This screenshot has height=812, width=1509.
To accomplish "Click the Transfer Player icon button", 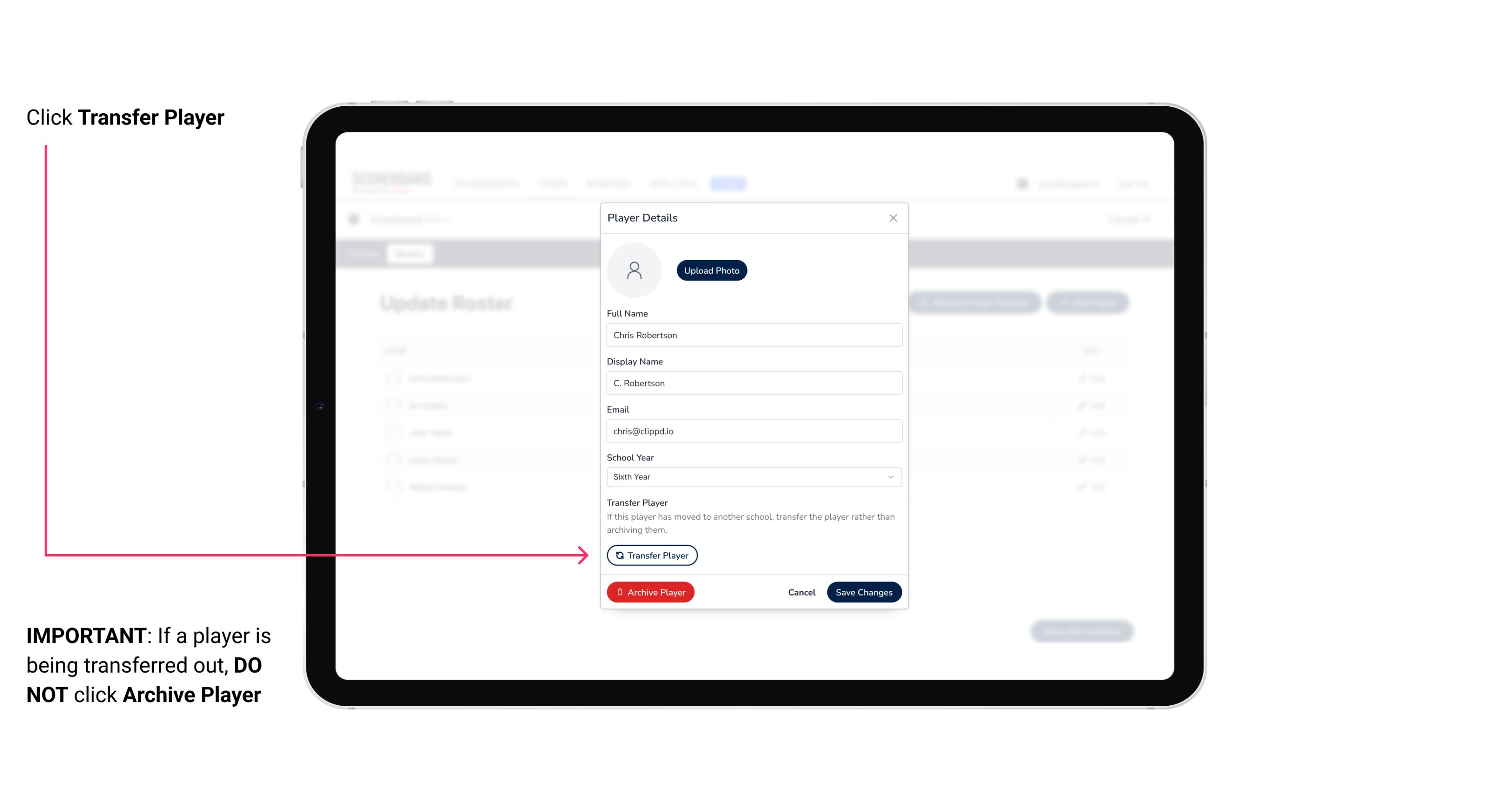I will click(651, 555).
